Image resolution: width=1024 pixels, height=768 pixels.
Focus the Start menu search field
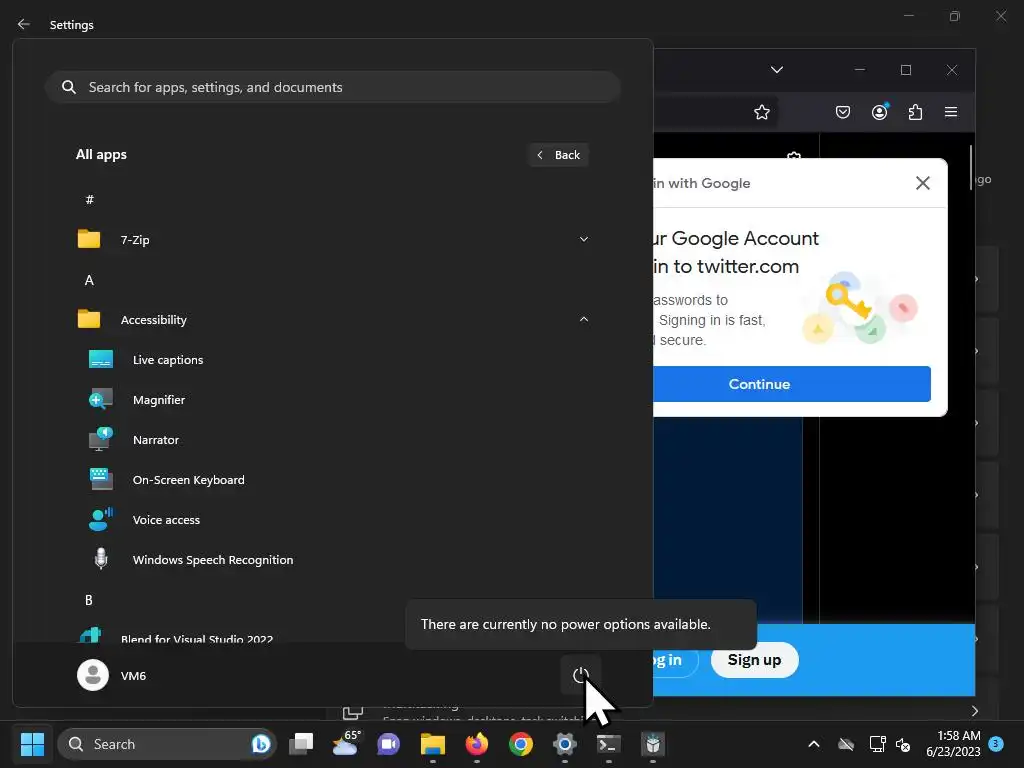[x=333, y=87]
